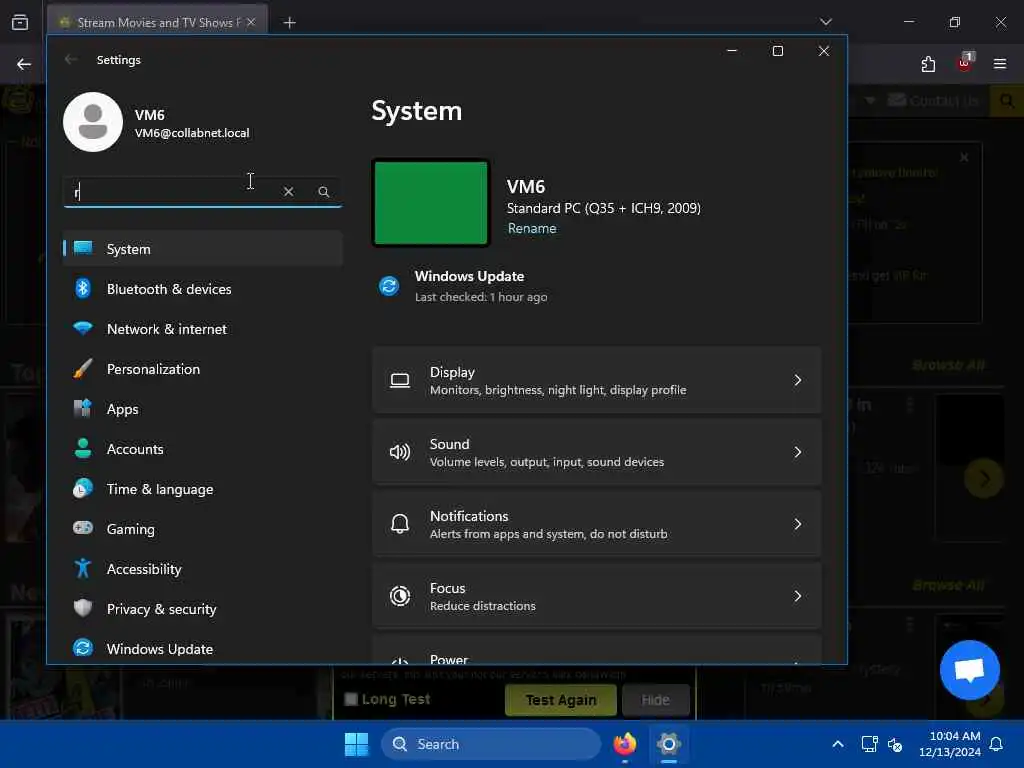Viewport: 1024px width, 768px height.
Task: Click the Notifications bell icon in Settings
Action: coord(400,524)
